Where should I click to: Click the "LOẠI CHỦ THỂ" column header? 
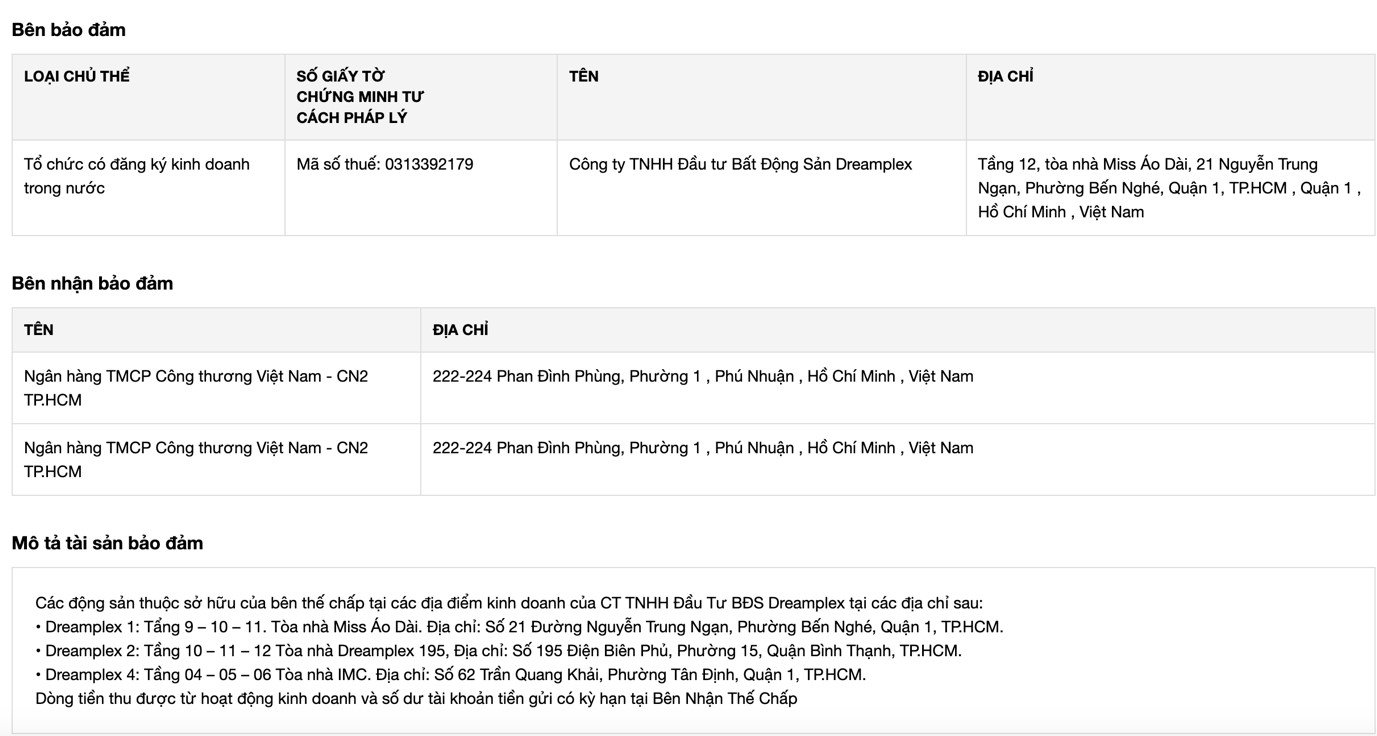tap(77, 76)
